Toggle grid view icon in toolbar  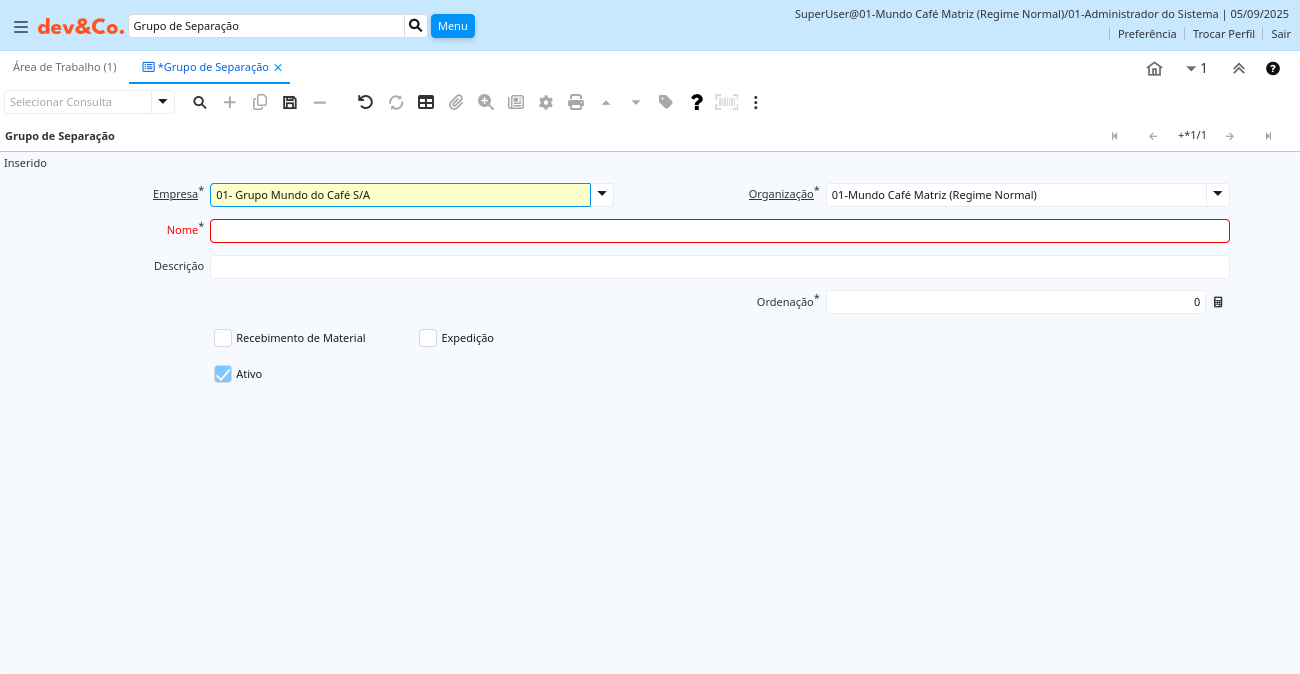pyautogui.click(x=426, y=102)
